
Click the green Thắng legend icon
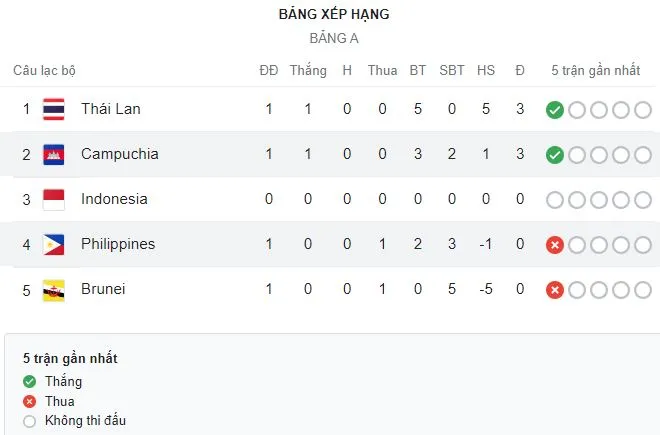click(29, 381)
